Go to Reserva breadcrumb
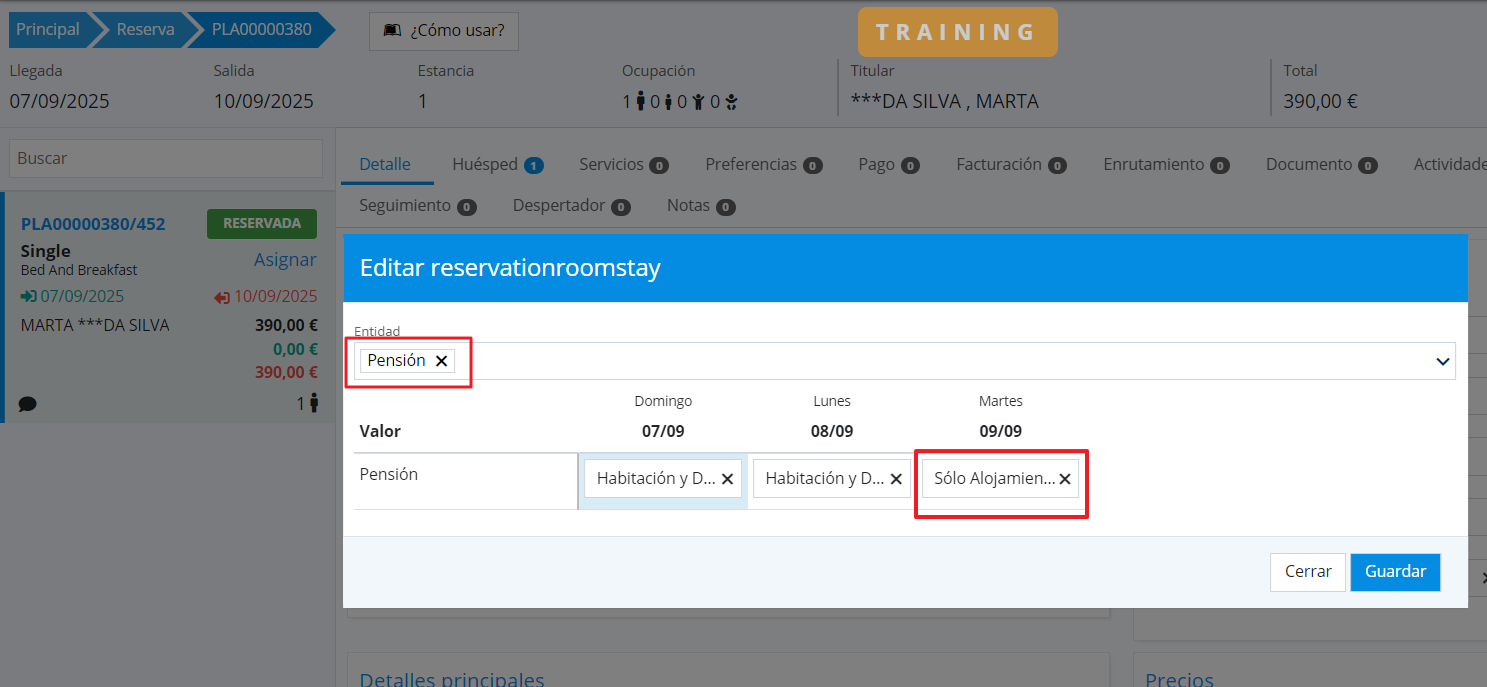Image resolution: width=1487 pixels, height=687 pixels. pos(145,30)
